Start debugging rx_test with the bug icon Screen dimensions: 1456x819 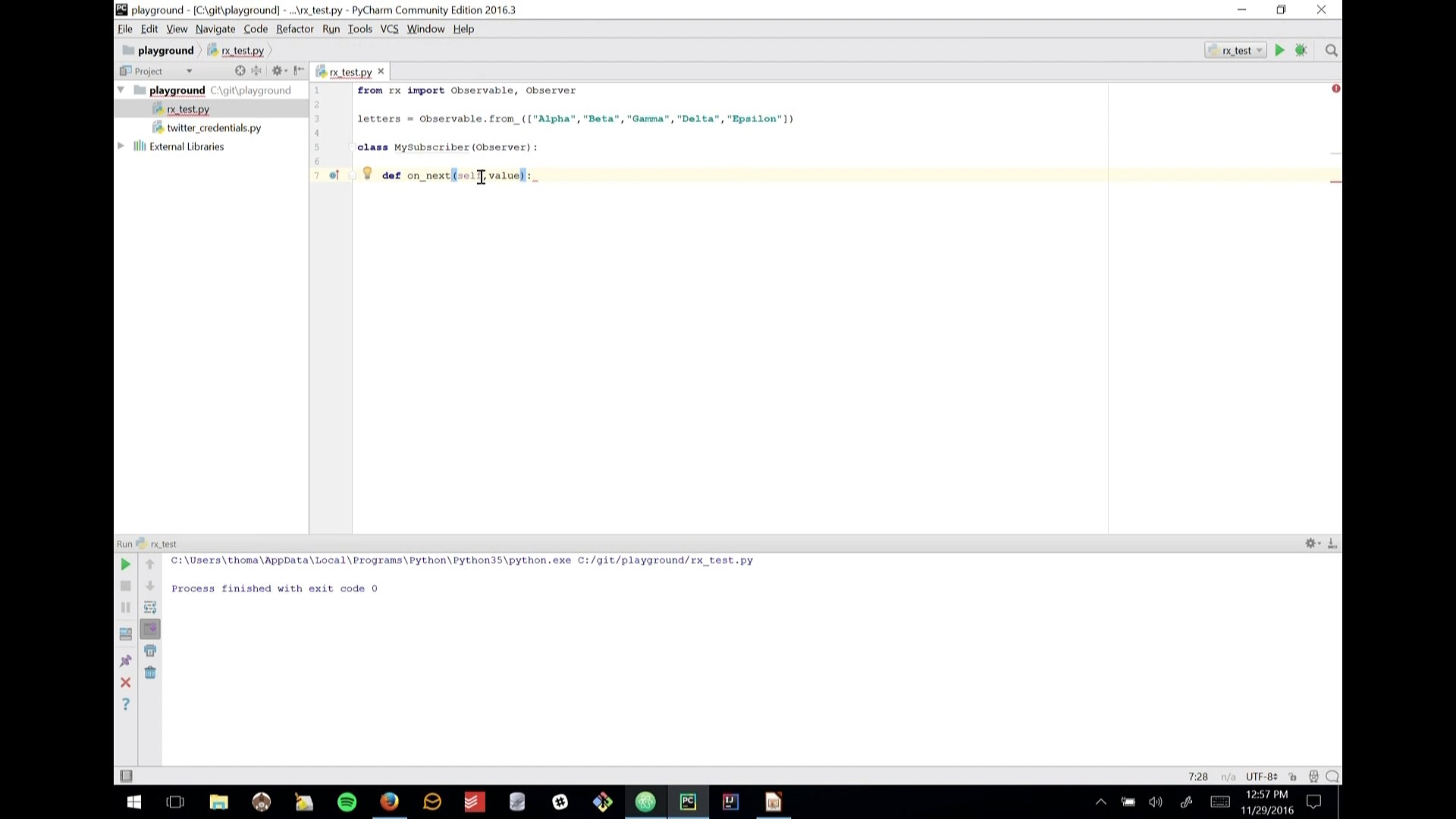pos(1301,50)
